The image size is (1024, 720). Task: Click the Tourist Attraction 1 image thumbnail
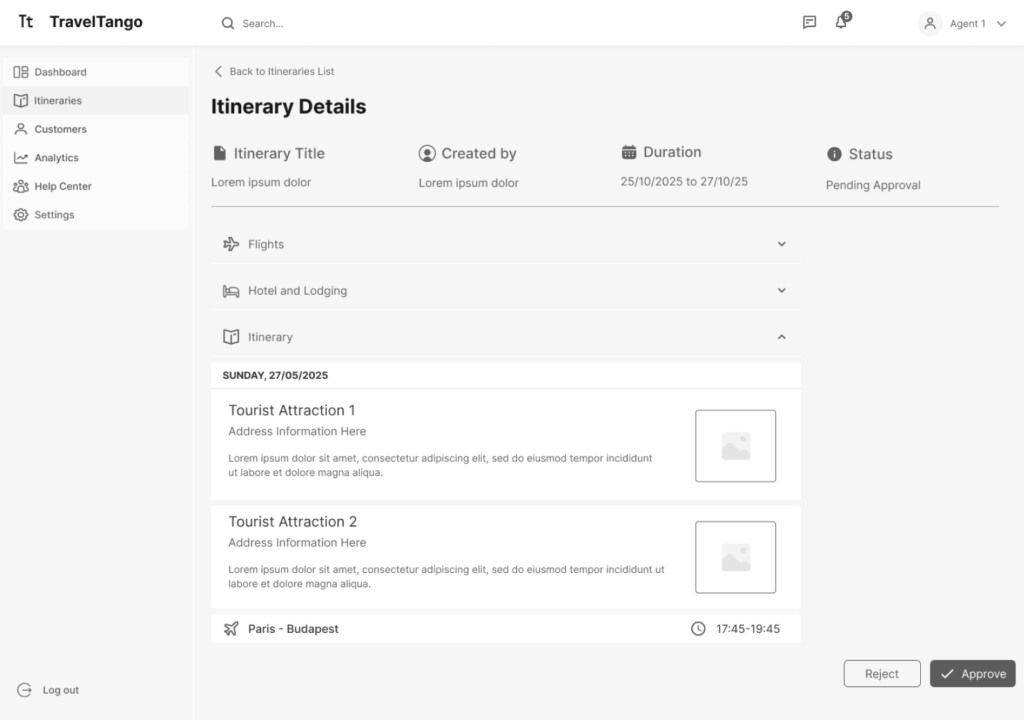(x=735, y=446)
